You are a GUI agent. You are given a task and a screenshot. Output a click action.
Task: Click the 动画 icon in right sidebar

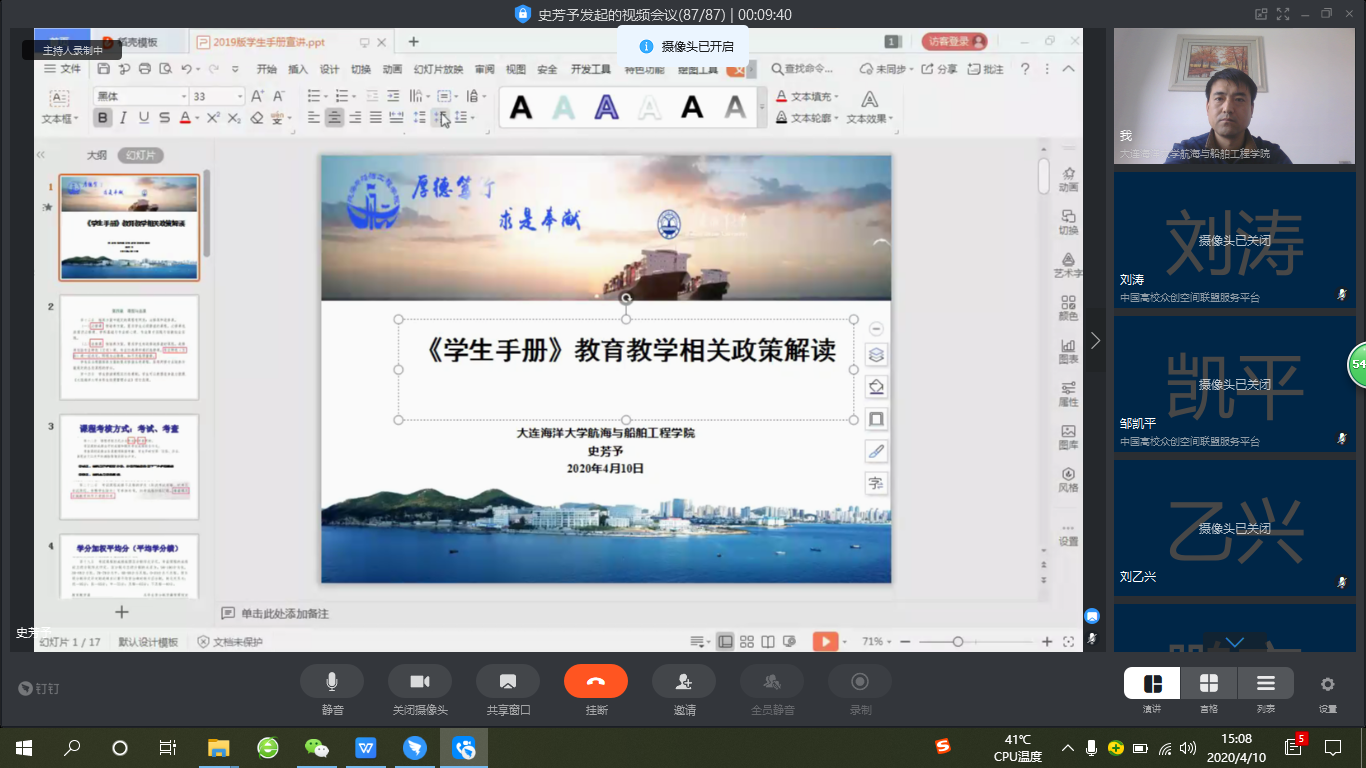click(1068, 179)
